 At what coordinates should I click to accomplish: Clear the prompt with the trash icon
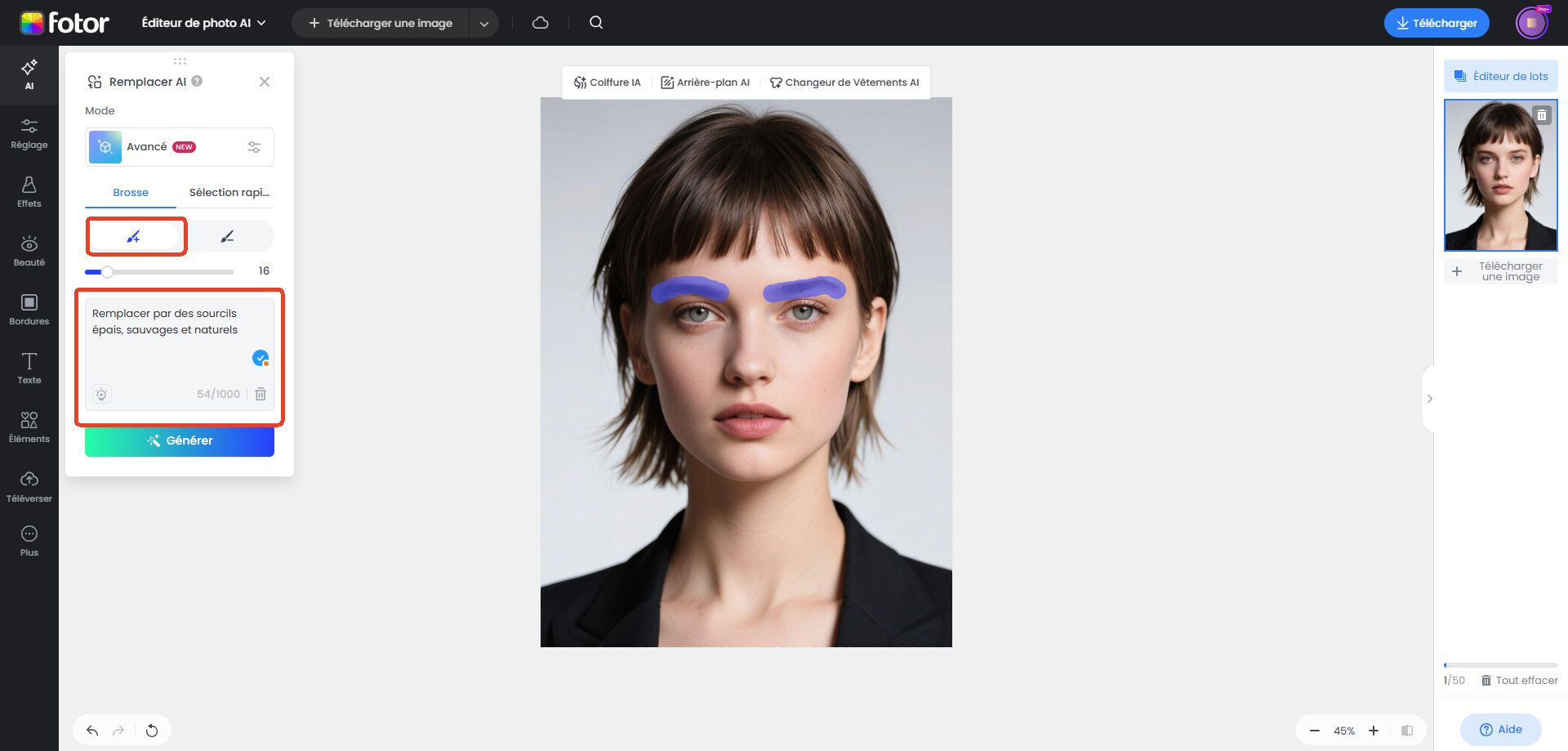coord(261,394)
